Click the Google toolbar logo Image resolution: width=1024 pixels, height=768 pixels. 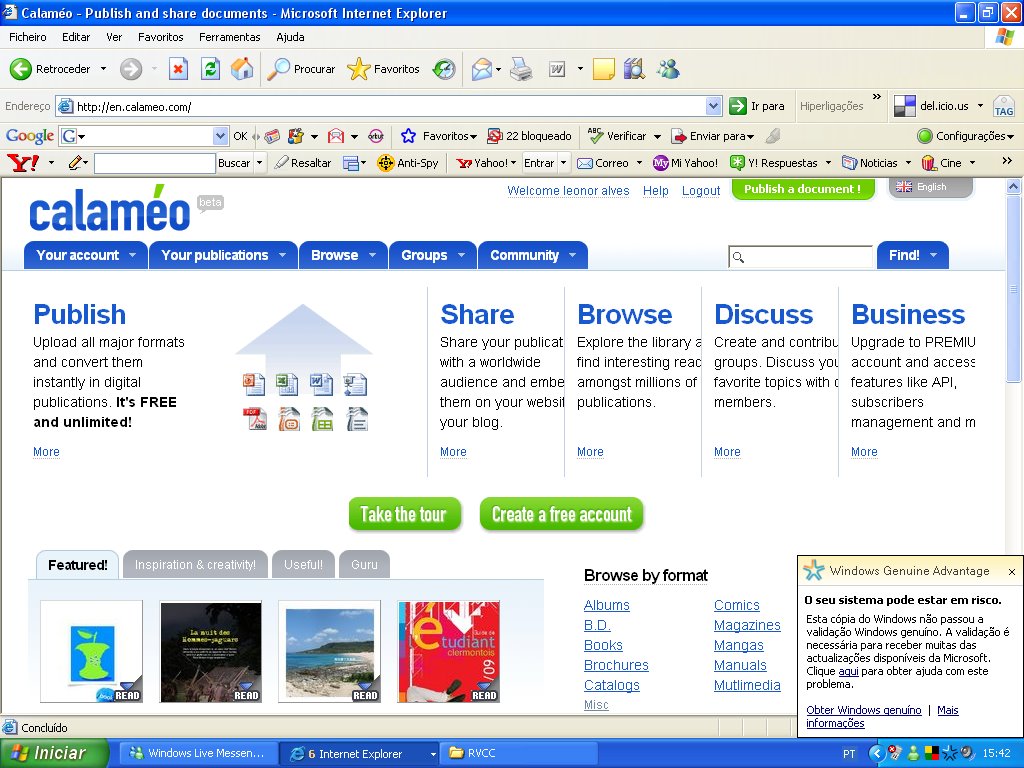29,136
